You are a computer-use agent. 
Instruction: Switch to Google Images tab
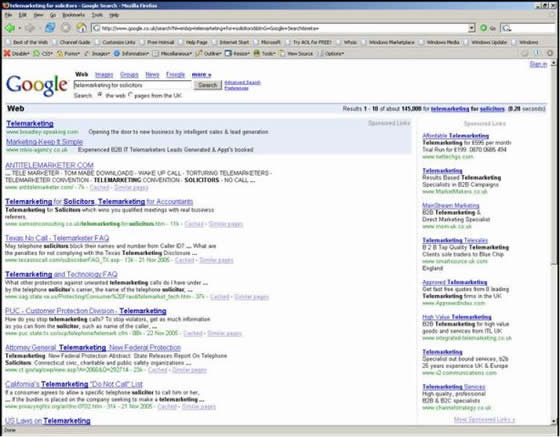(104, 75)
